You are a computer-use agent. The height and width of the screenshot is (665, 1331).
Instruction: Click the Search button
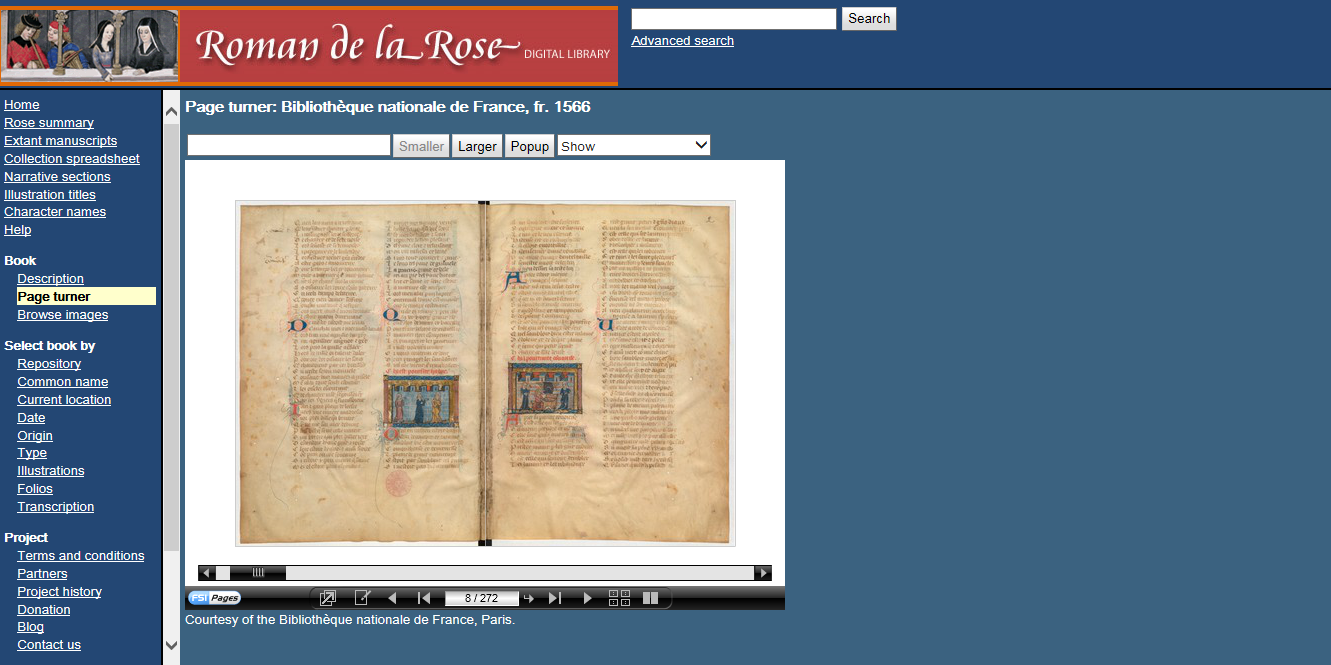869,18
